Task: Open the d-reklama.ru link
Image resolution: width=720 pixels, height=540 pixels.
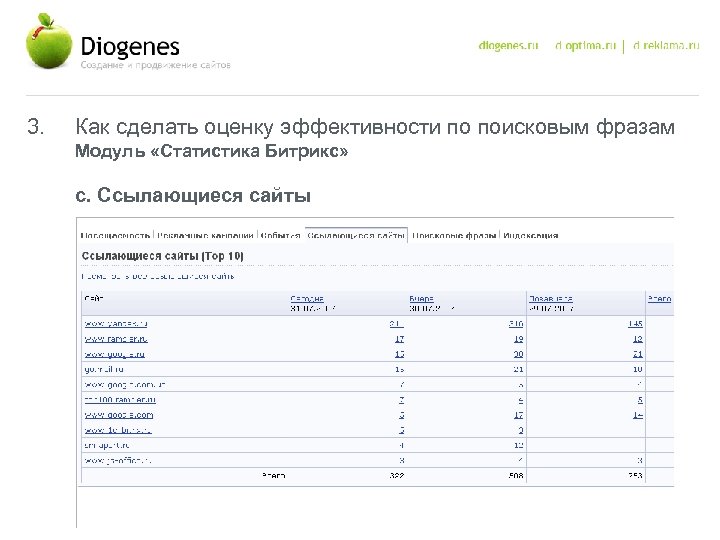Action: (659, 47)
